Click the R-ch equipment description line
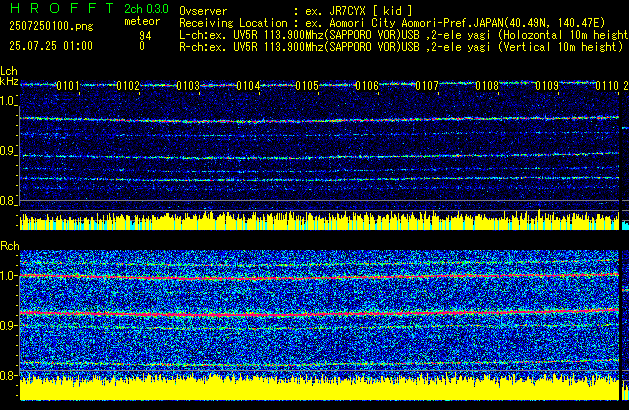The width and height of the screenshot is (629, 410). pos(401,47)
